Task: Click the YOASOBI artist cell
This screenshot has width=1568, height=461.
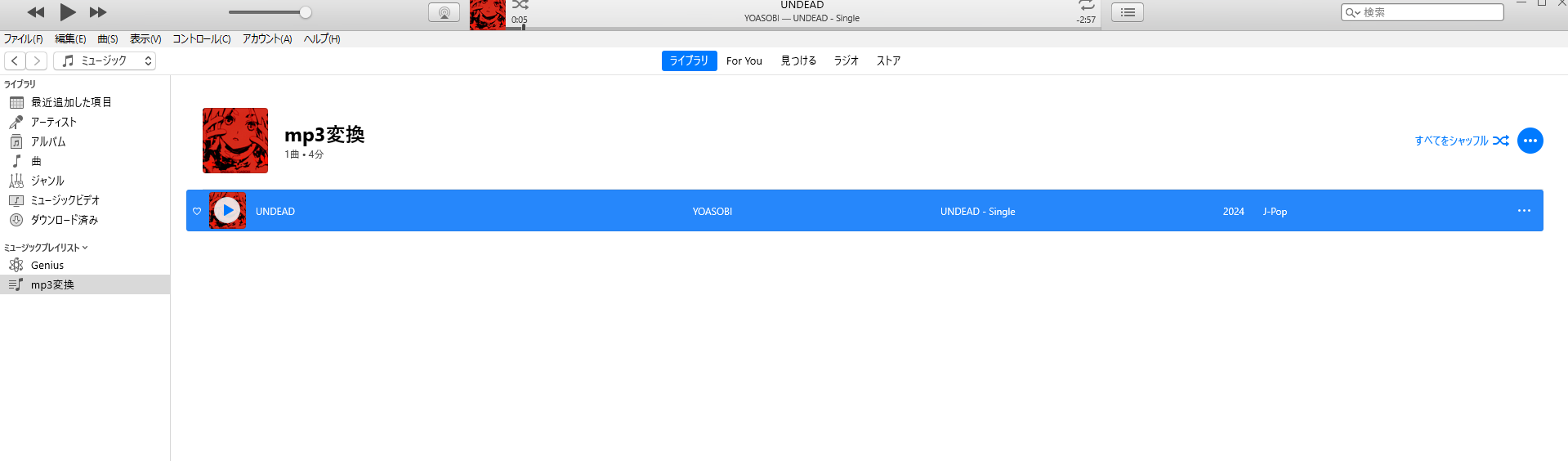Action: click(x=713, y=211)
